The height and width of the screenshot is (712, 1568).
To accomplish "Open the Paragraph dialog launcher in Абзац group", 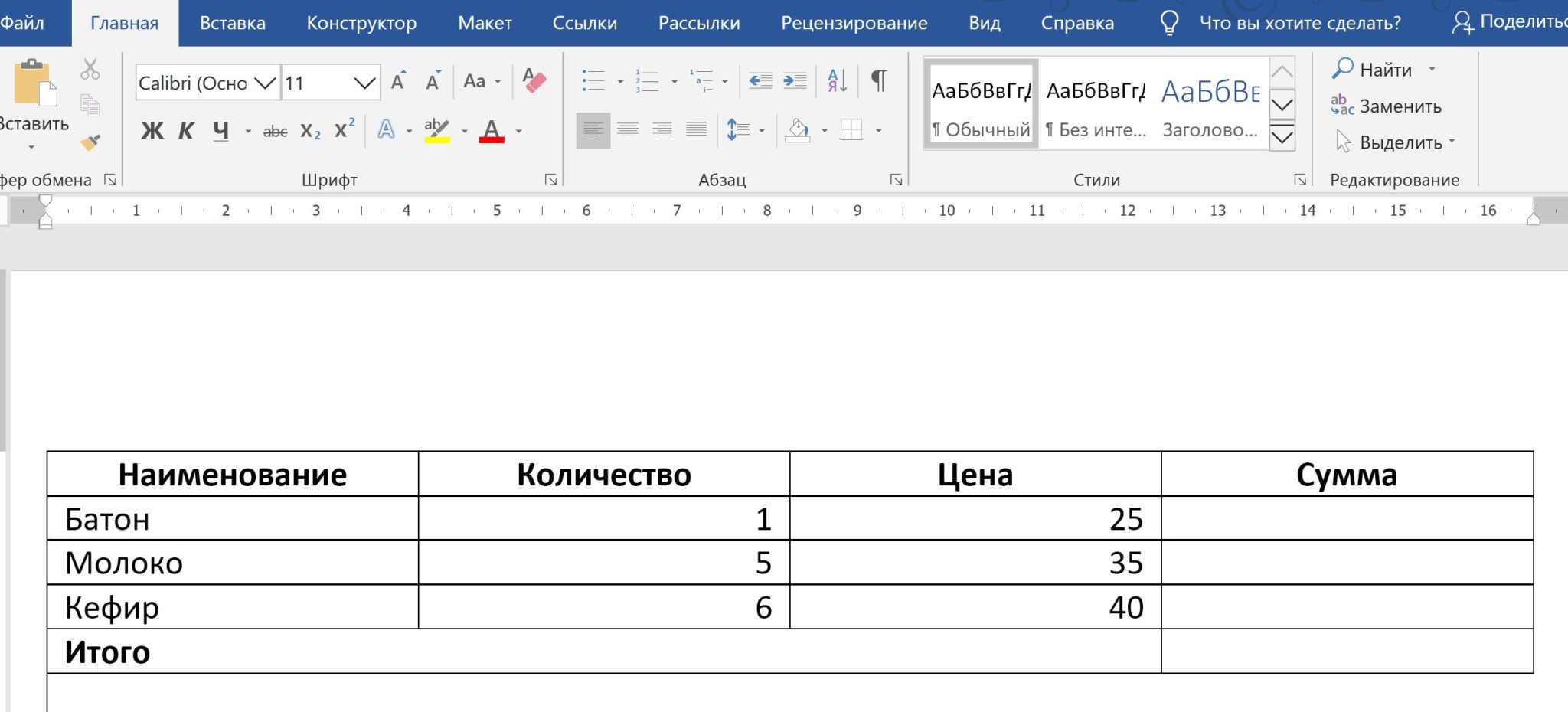I will 896,180.
